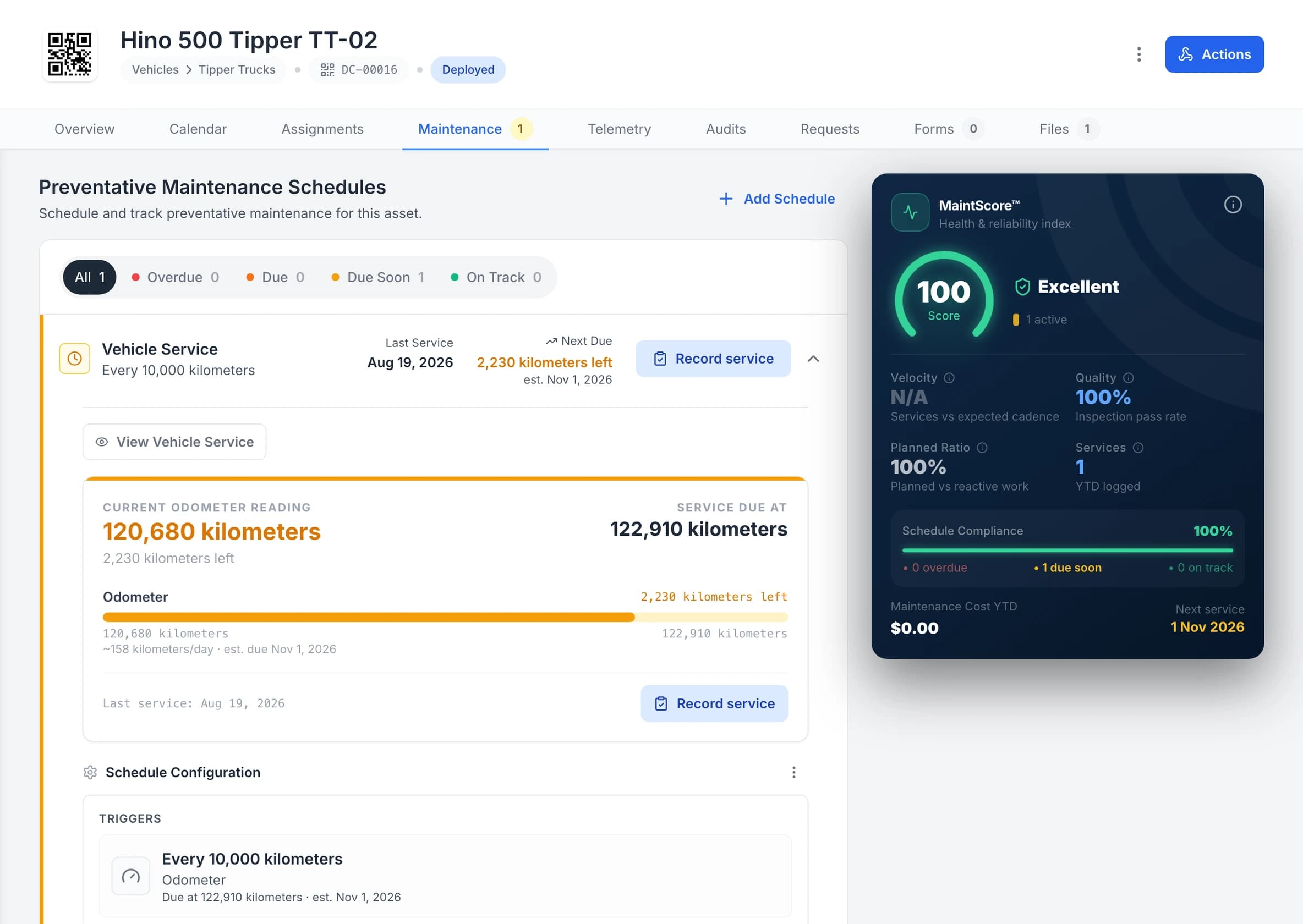Click View Vehicle Service button
Viewport: 1303px width, 924px height.
click(x=174, y=442)
